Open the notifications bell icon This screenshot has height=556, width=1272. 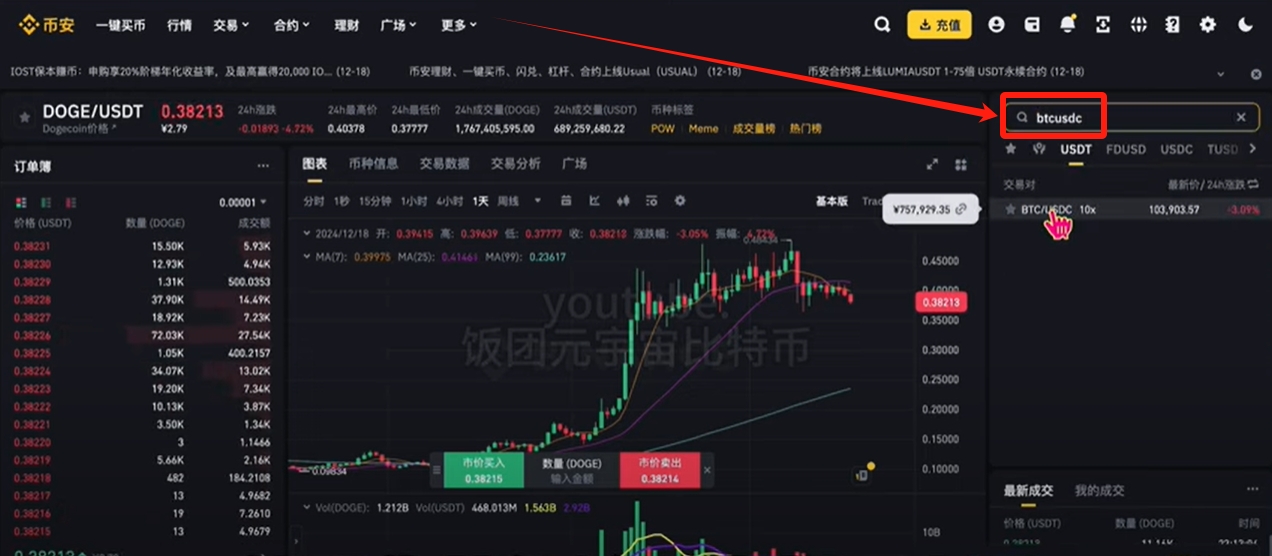click(x=1067, y=25)
